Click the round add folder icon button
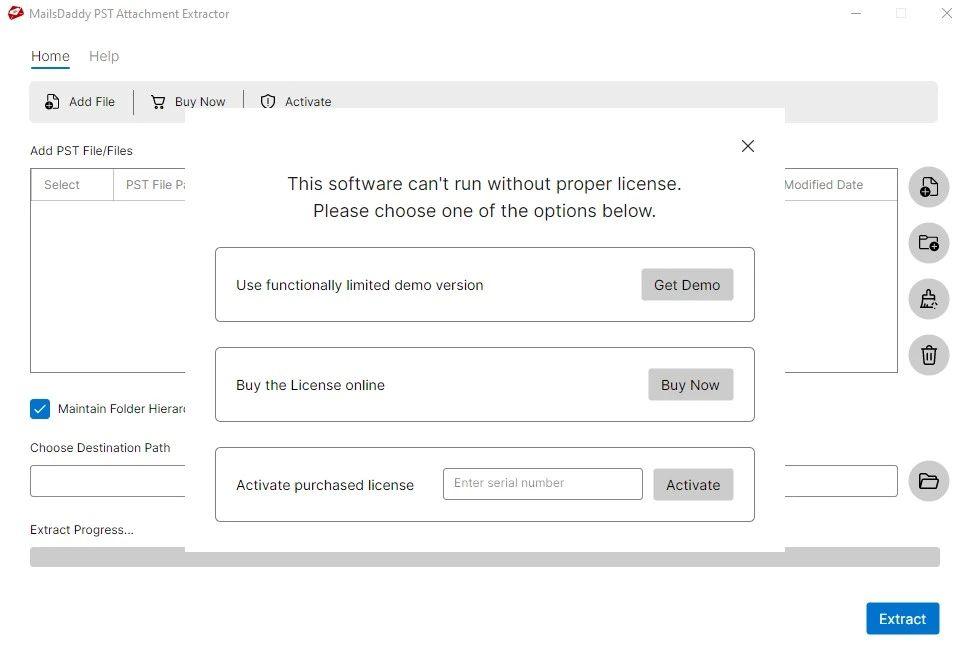 click(x=929, y=243)
